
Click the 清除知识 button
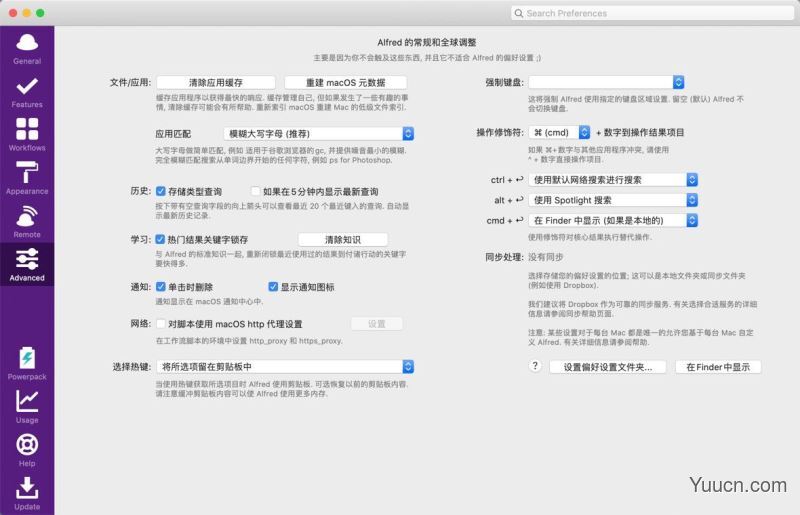pos(343,239)
